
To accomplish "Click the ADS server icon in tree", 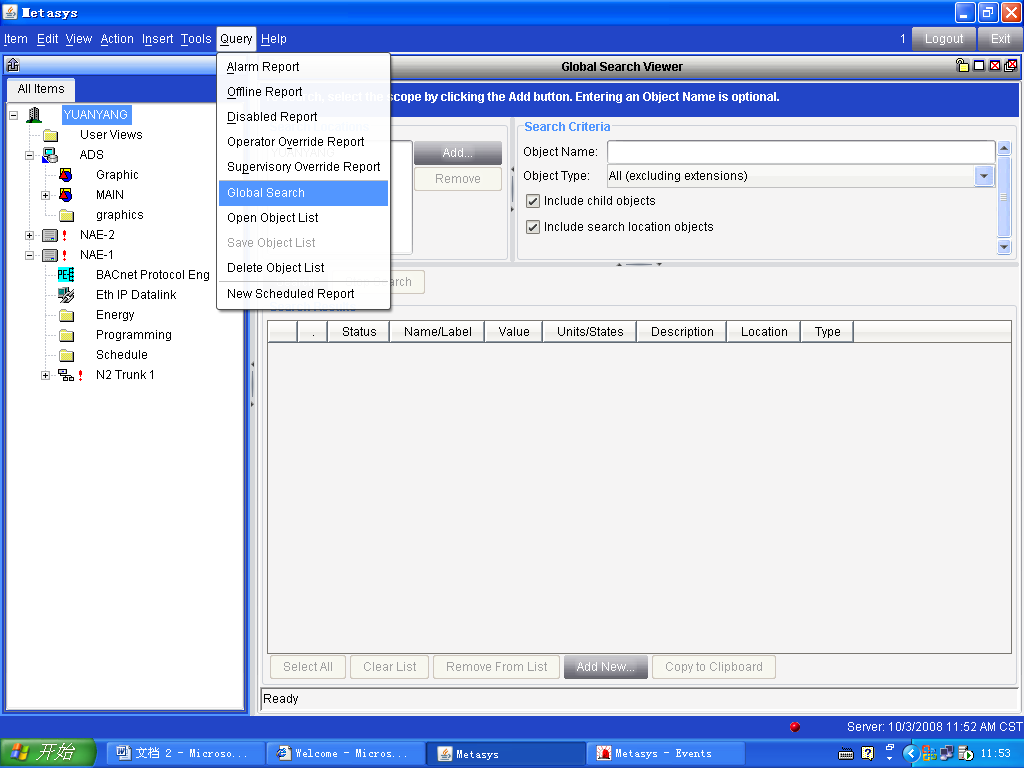I will (x=50, y=155).
